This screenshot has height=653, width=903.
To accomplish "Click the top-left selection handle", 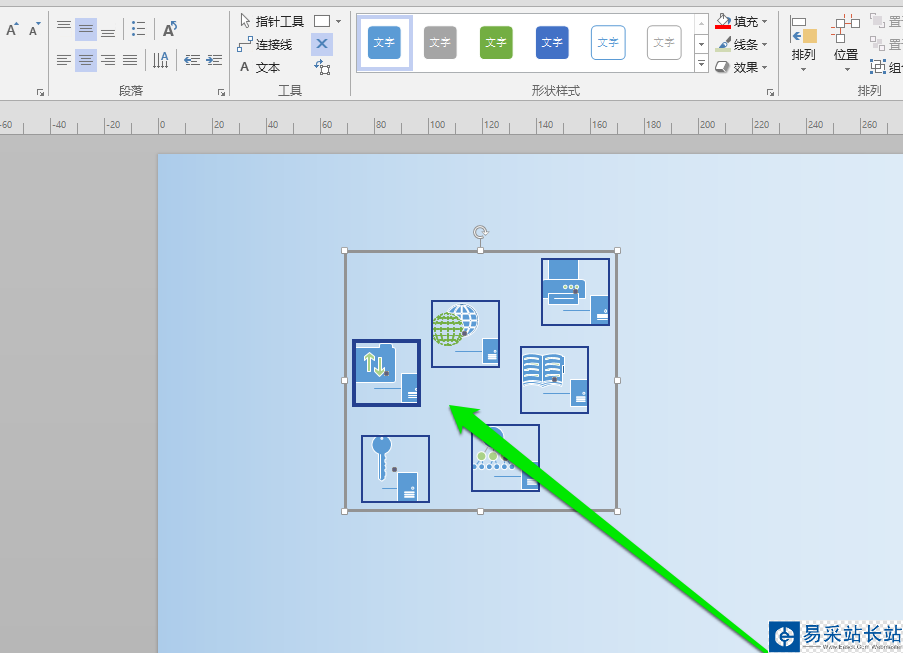I will point(344,250).
